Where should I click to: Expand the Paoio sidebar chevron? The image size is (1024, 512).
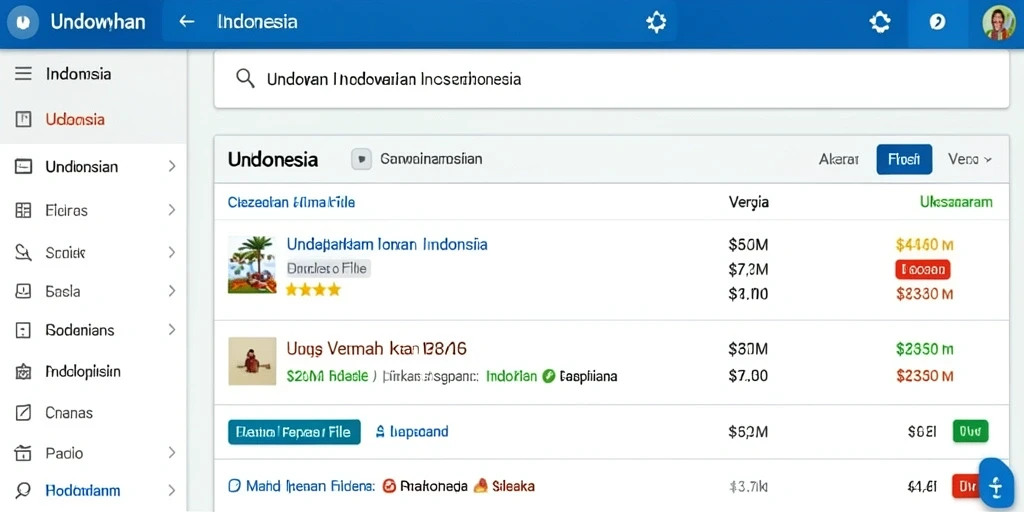click(x=172, y=453)
